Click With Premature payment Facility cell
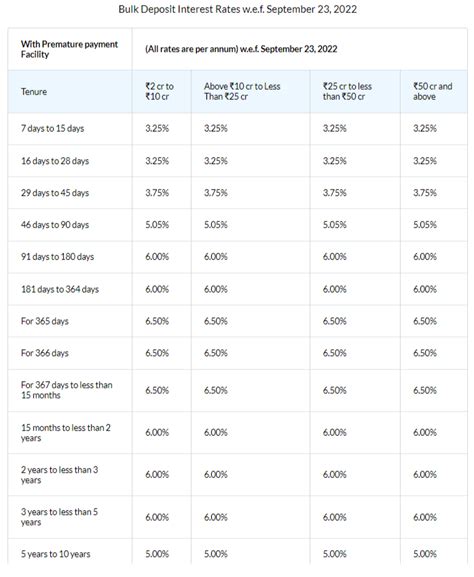Image resolution: width=474 pixels, height=577 pixels. (69, 49)
